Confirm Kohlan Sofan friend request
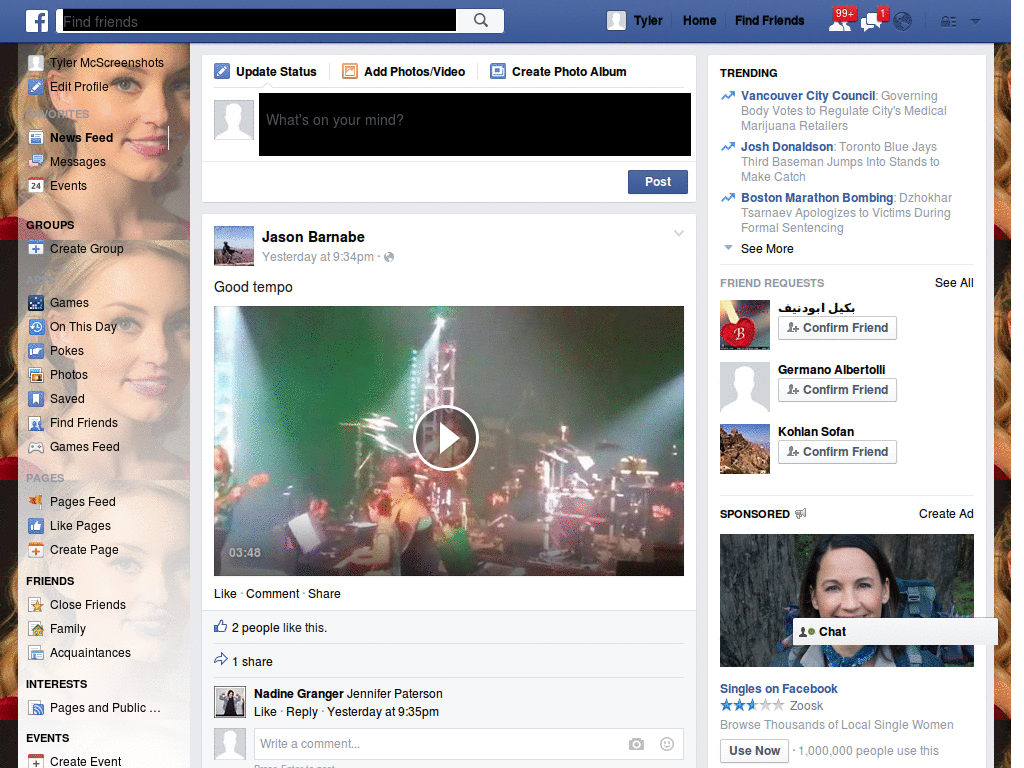This screenshot has width=1024, height=768. tap(837, 452)
